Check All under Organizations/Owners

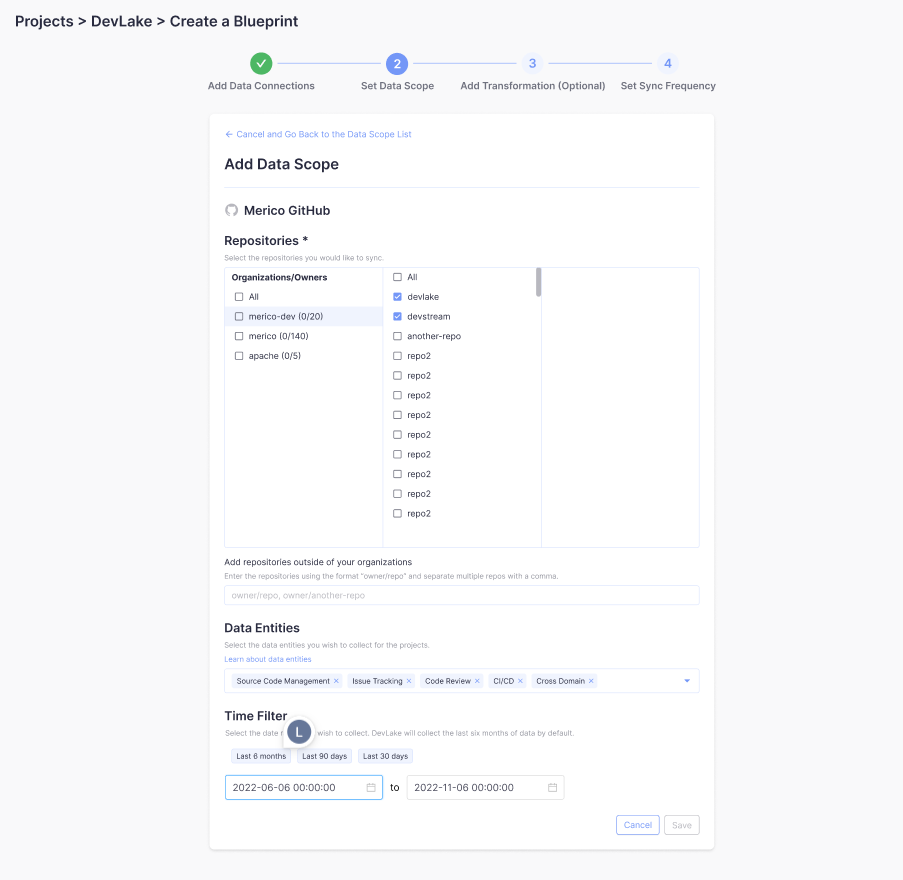point(239,297)
